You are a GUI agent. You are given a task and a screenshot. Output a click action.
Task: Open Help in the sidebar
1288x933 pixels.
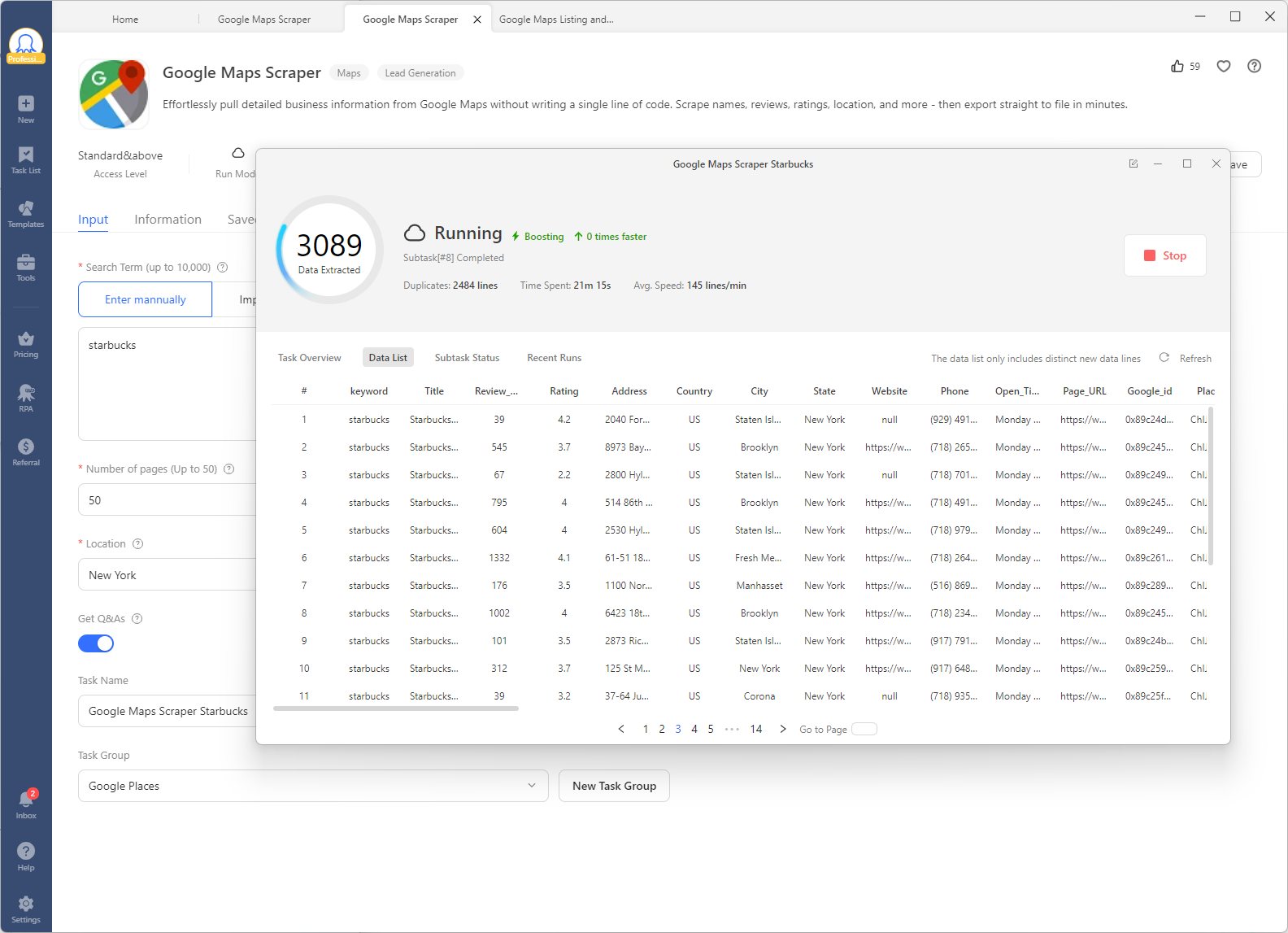[x=26, y=856]
